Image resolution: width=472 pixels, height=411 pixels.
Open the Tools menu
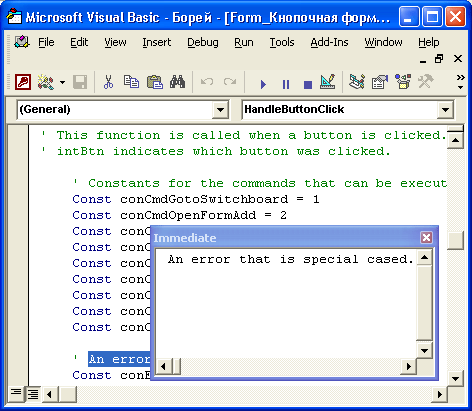coord(282,43)
